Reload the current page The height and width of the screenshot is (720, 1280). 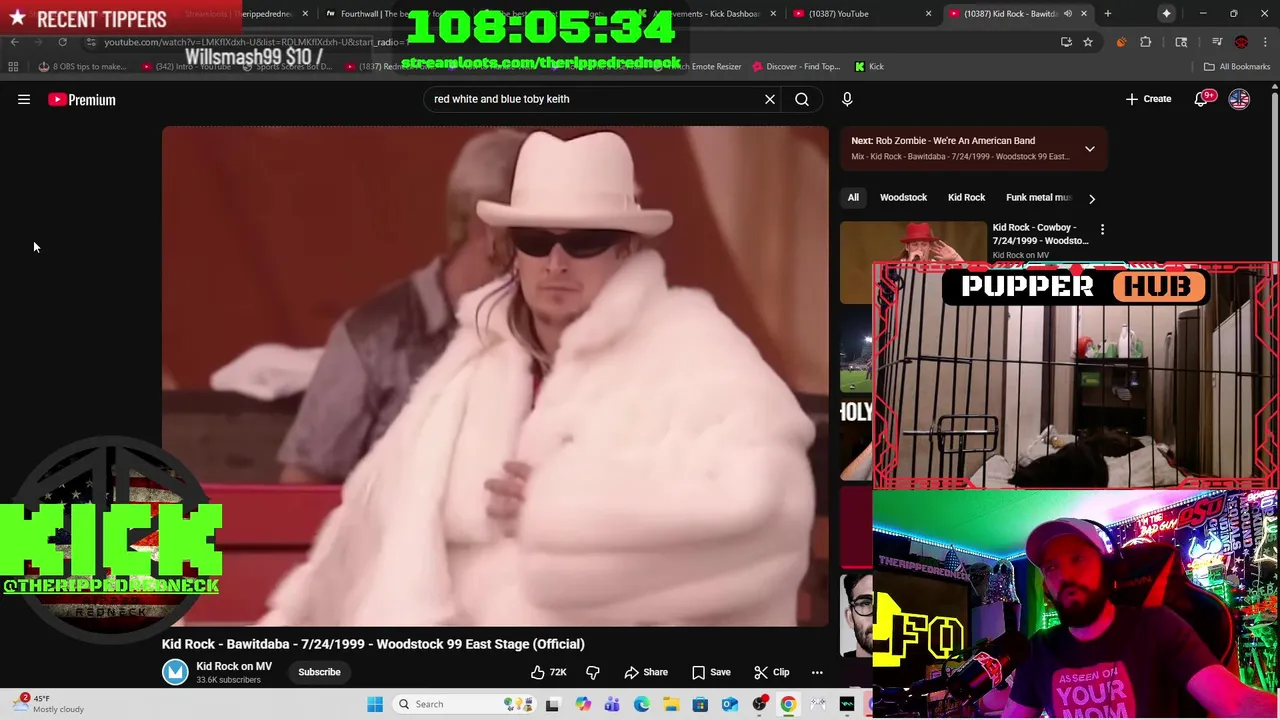(x=62, y=42)
